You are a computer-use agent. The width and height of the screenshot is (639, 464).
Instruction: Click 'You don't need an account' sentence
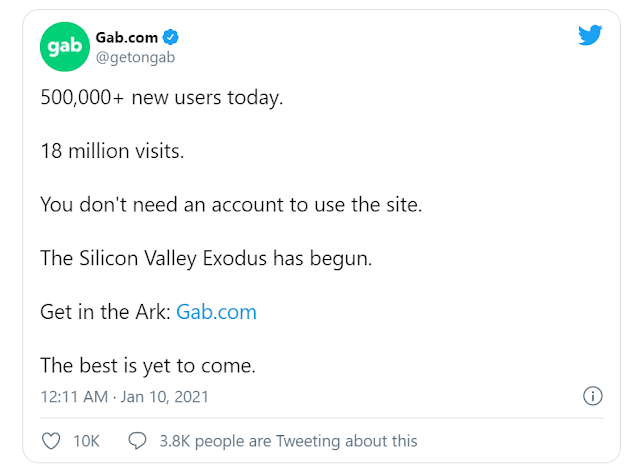(231, 205)
